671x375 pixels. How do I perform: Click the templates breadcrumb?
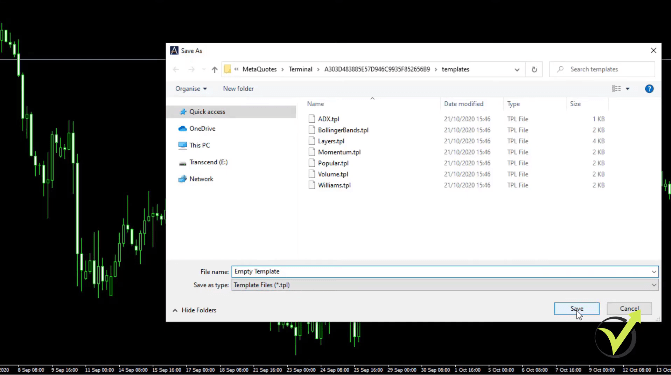pyautogui.click(x=455, y=69)
